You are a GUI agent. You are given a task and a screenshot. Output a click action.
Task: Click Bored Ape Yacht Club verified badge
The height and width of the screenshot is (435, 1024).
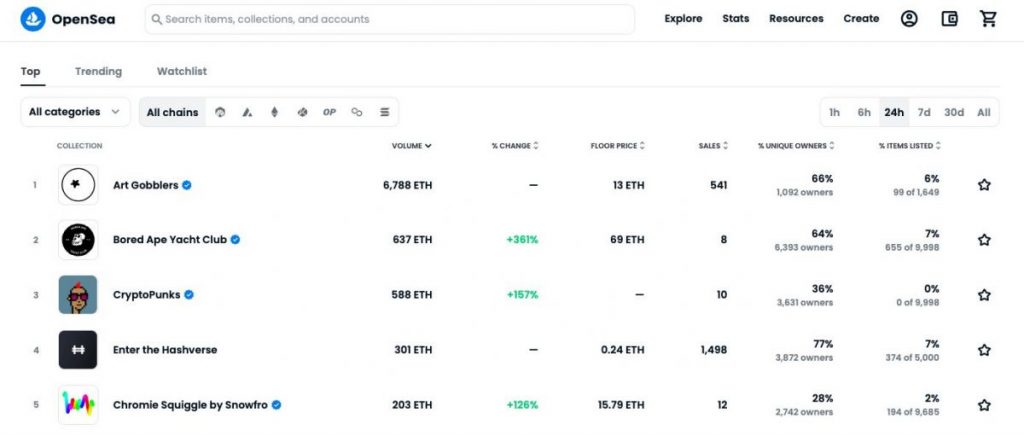(235, 240)
